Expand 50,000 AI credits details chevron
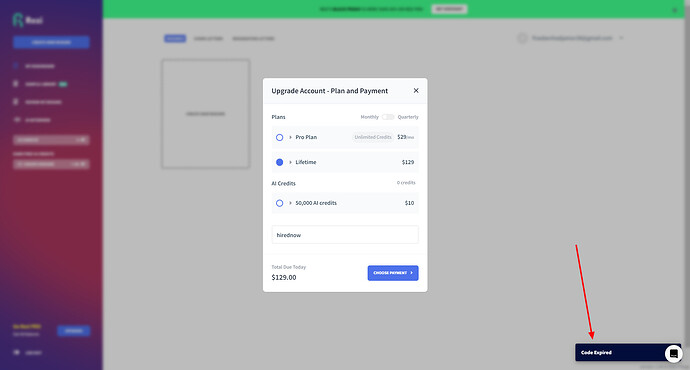 290,203
